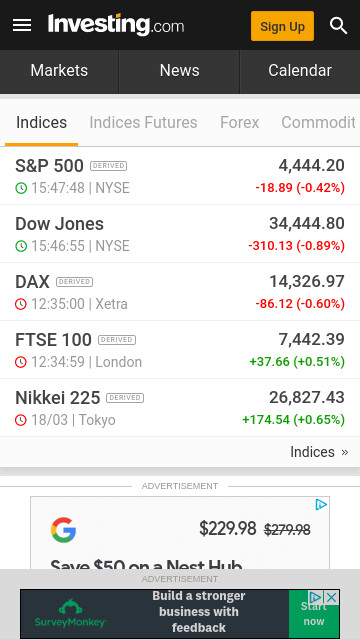360x640 pixels.
Task: Click the red clock icon beside DAX
Action: coord(21,304)
